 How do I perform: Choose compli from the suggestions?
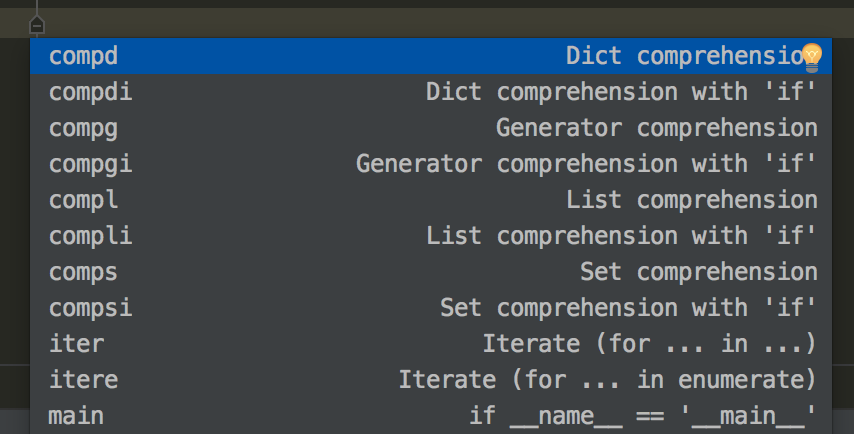point(90,235)
